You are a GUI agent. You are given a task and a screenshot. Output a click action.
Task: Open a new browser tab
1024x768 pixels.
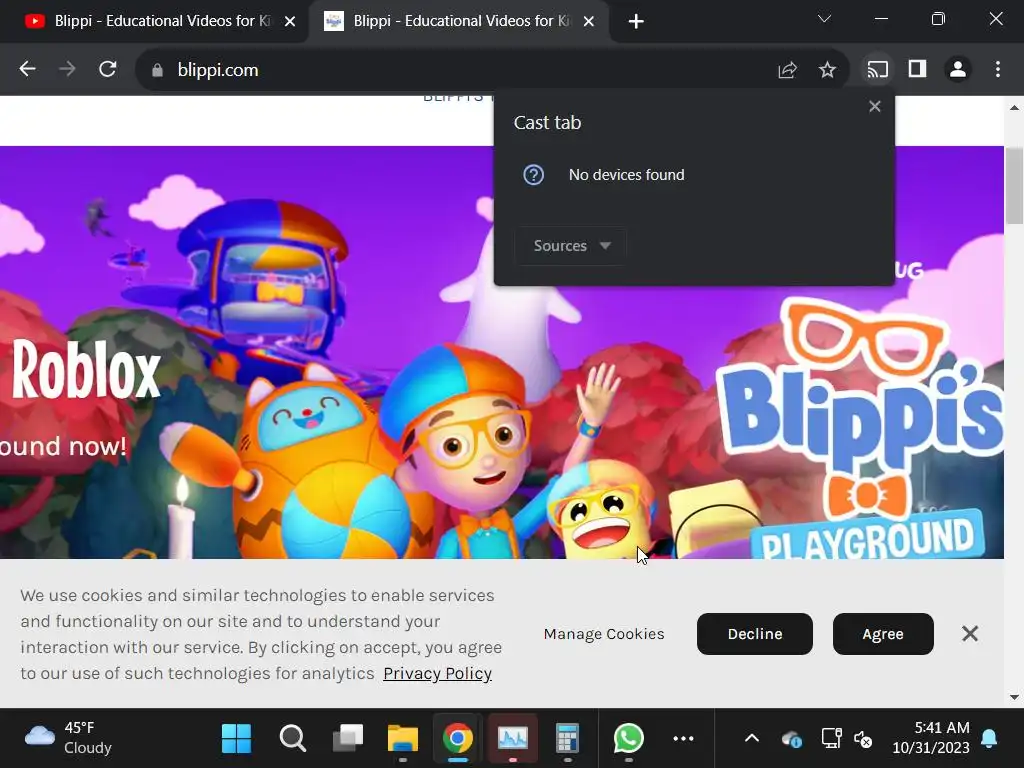(636, 22)
